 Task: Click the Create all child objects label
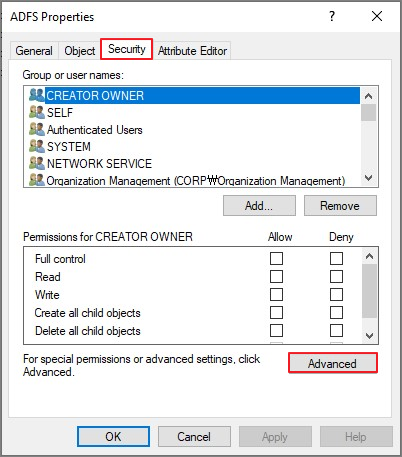point(88,313)
